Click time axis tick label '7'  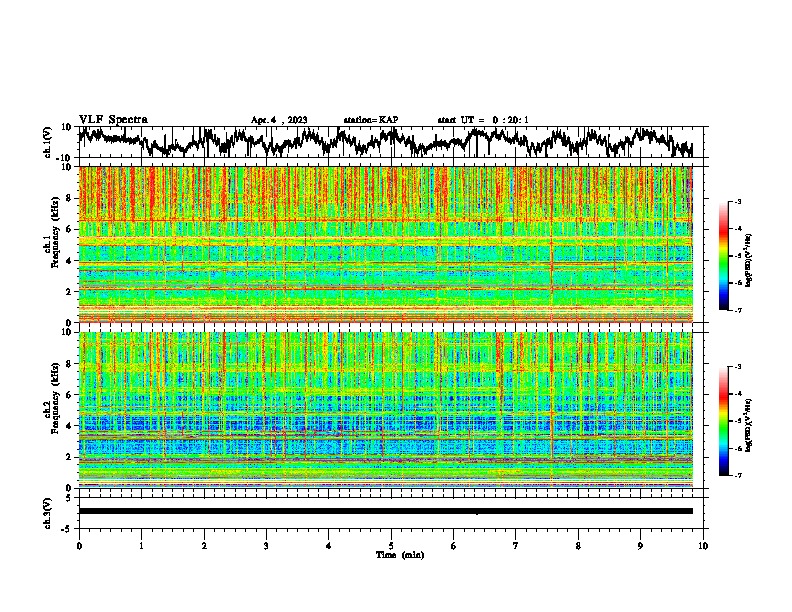click(516, 546)
